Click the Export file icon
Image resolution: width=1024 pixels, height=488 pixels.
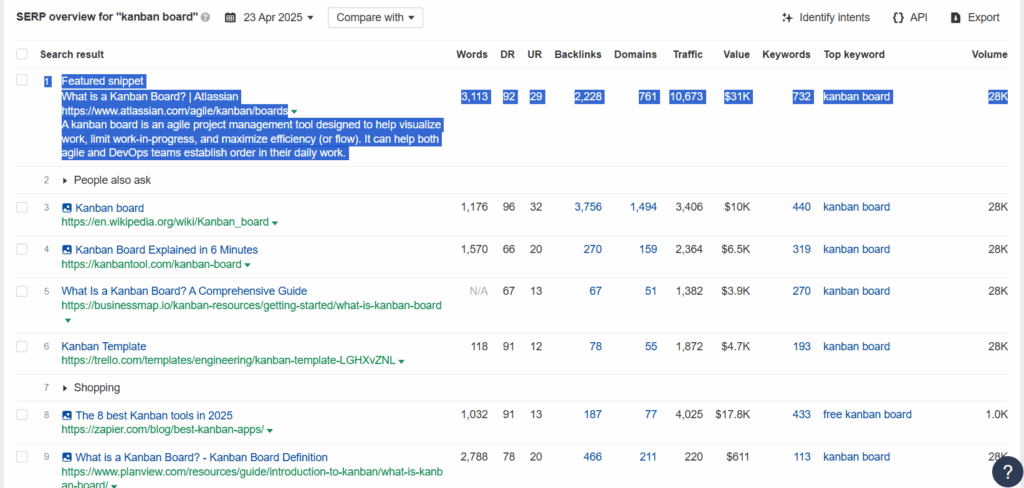955,18
